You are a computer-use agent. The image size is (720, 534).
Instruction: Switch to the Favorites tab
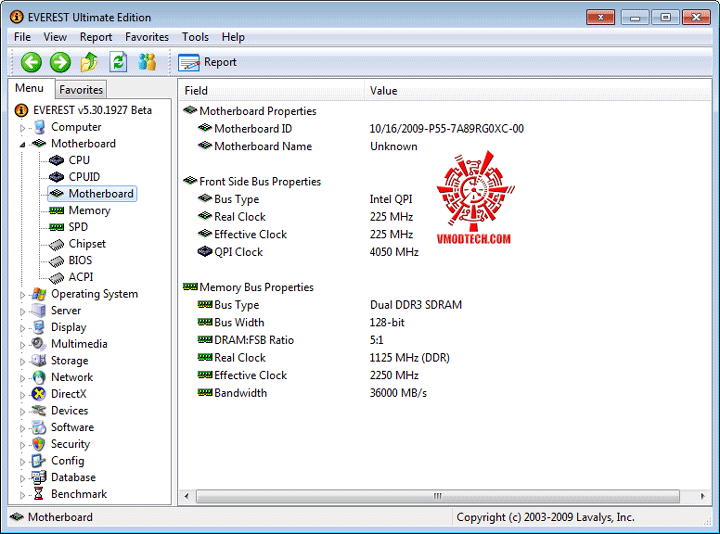pos(81,90)
